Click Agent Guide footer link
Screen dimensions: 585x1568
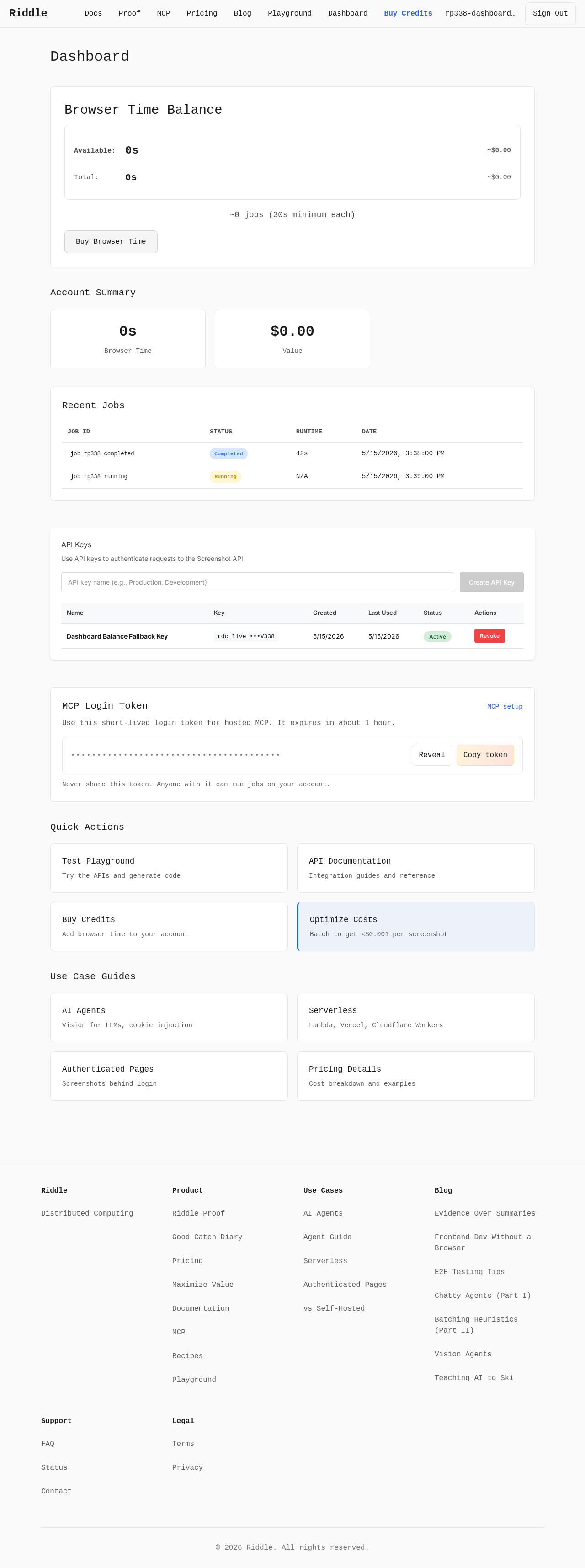point(328,1237)
